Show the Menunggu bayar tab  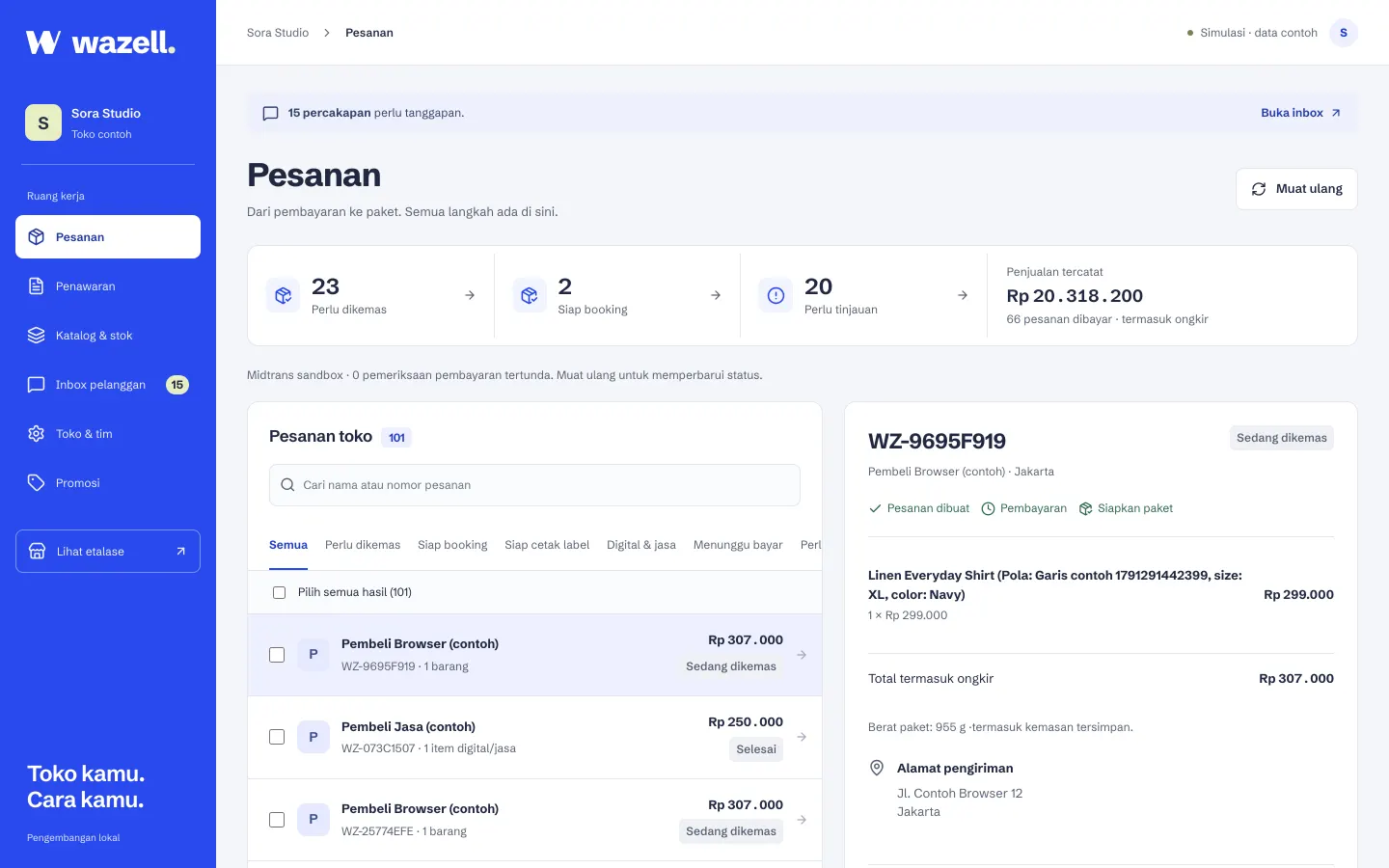[x=738, y=545]
